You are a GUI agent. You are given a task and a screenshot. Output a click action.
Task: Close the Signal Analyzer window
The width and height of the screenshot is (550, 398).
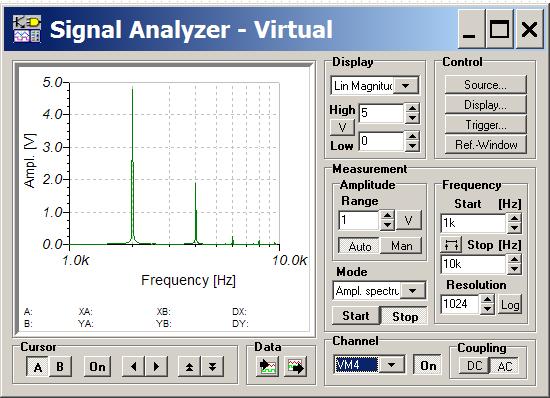529,29
